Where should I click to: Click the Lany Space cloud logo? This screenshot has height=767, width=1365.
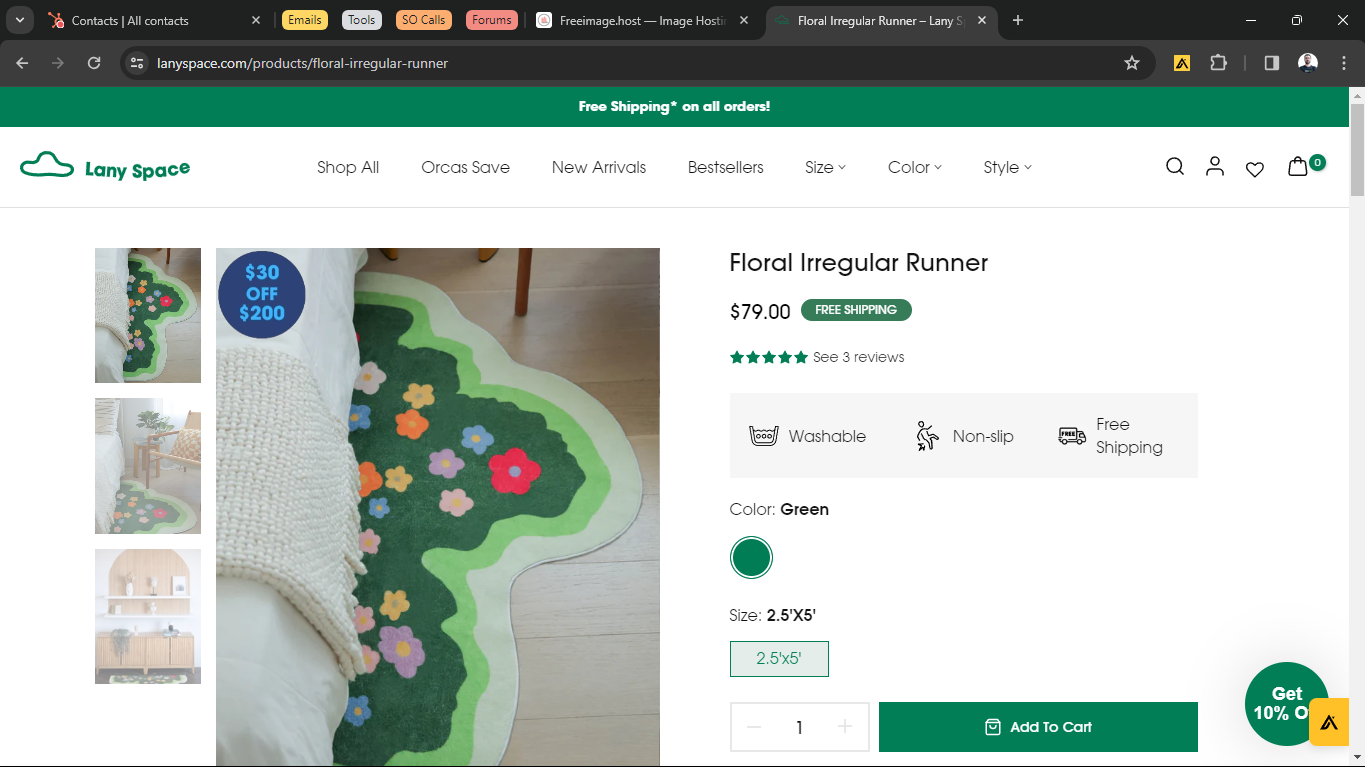coord(105,167)
